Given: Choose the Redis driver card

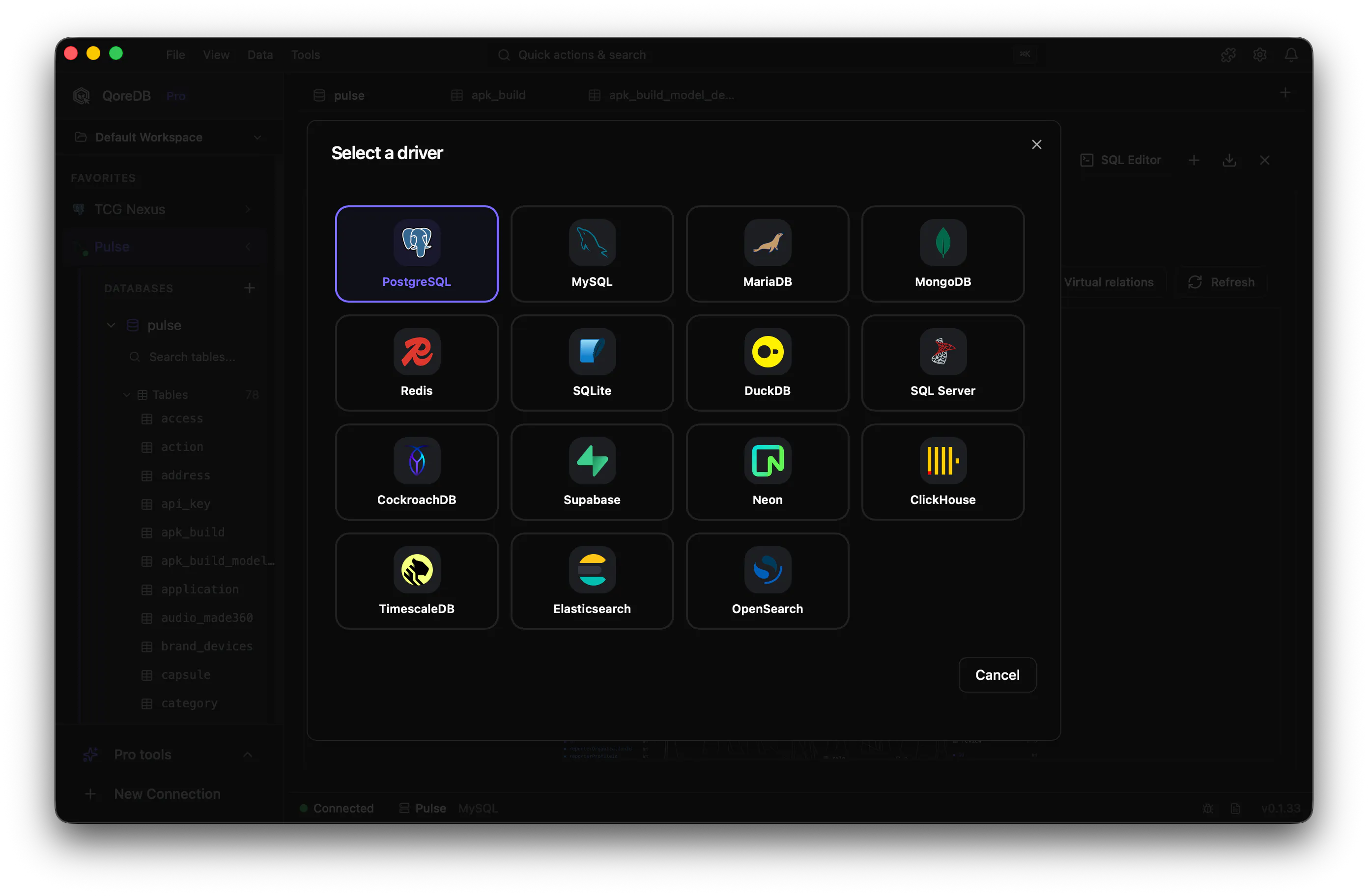Looking at the screenshot, I should [416, 363].
